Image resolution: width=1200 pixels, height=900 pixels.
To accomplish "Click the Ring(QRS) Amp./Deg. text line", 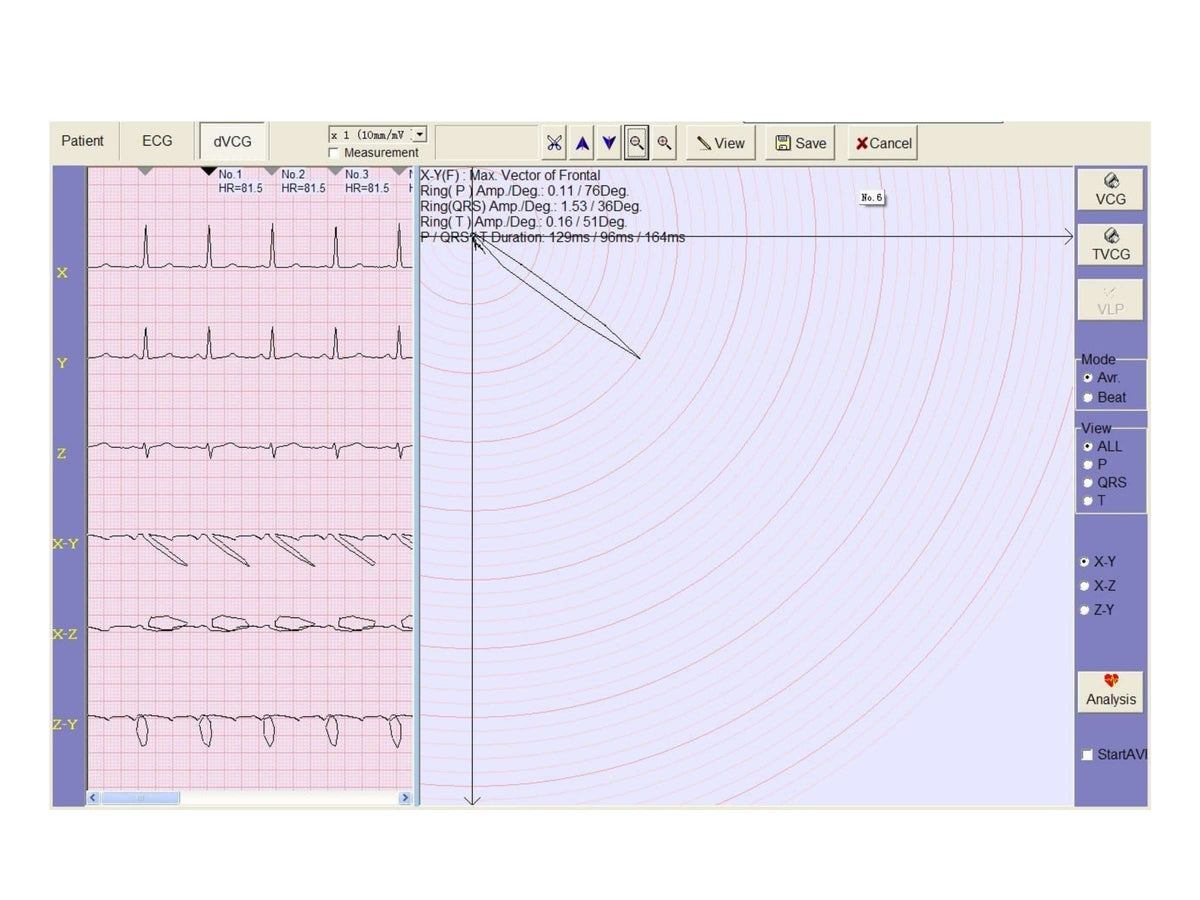I will click(x=531, y=206).
